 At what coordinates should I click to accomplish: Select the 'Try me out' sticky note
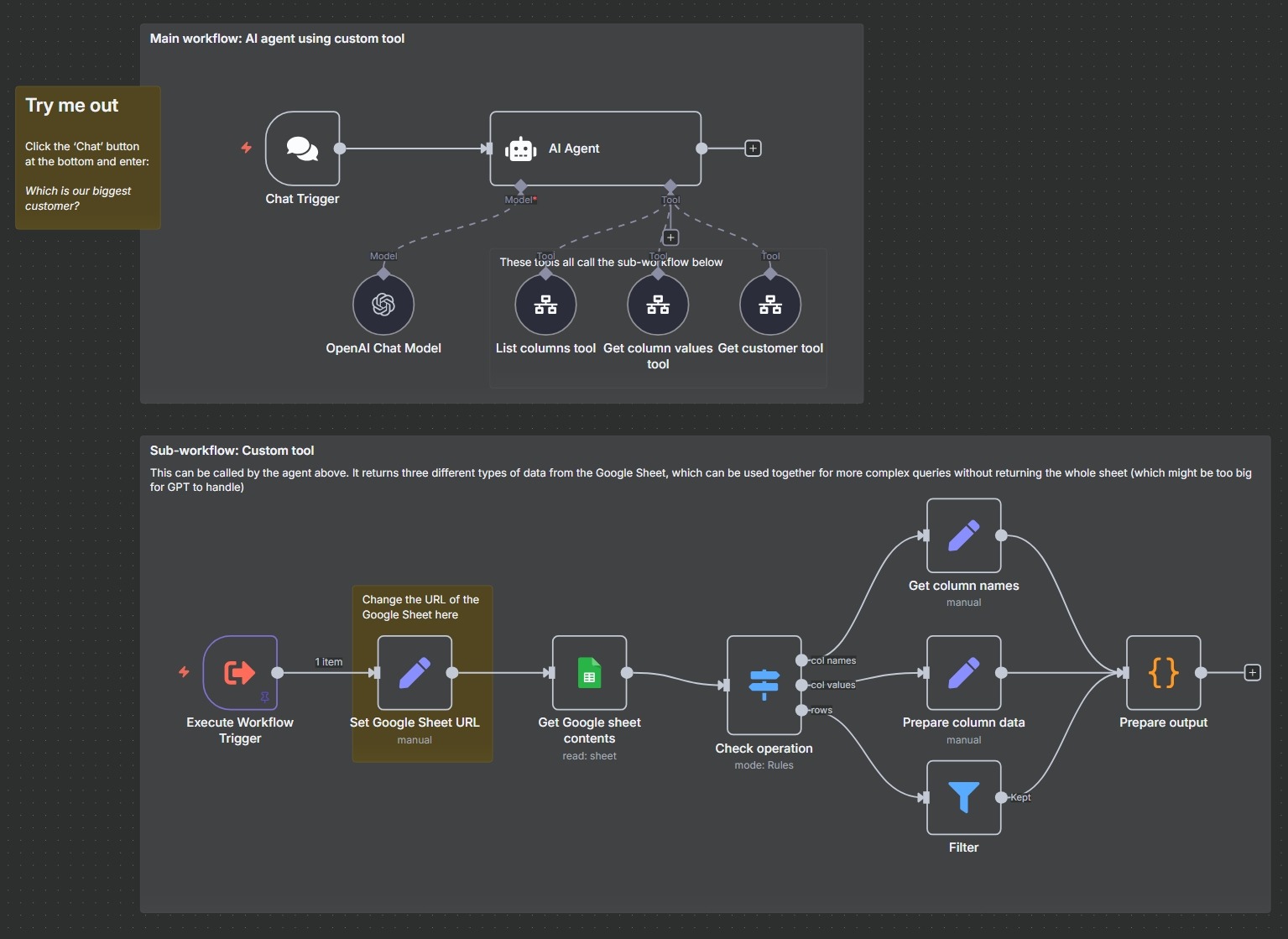click(88, 158)
